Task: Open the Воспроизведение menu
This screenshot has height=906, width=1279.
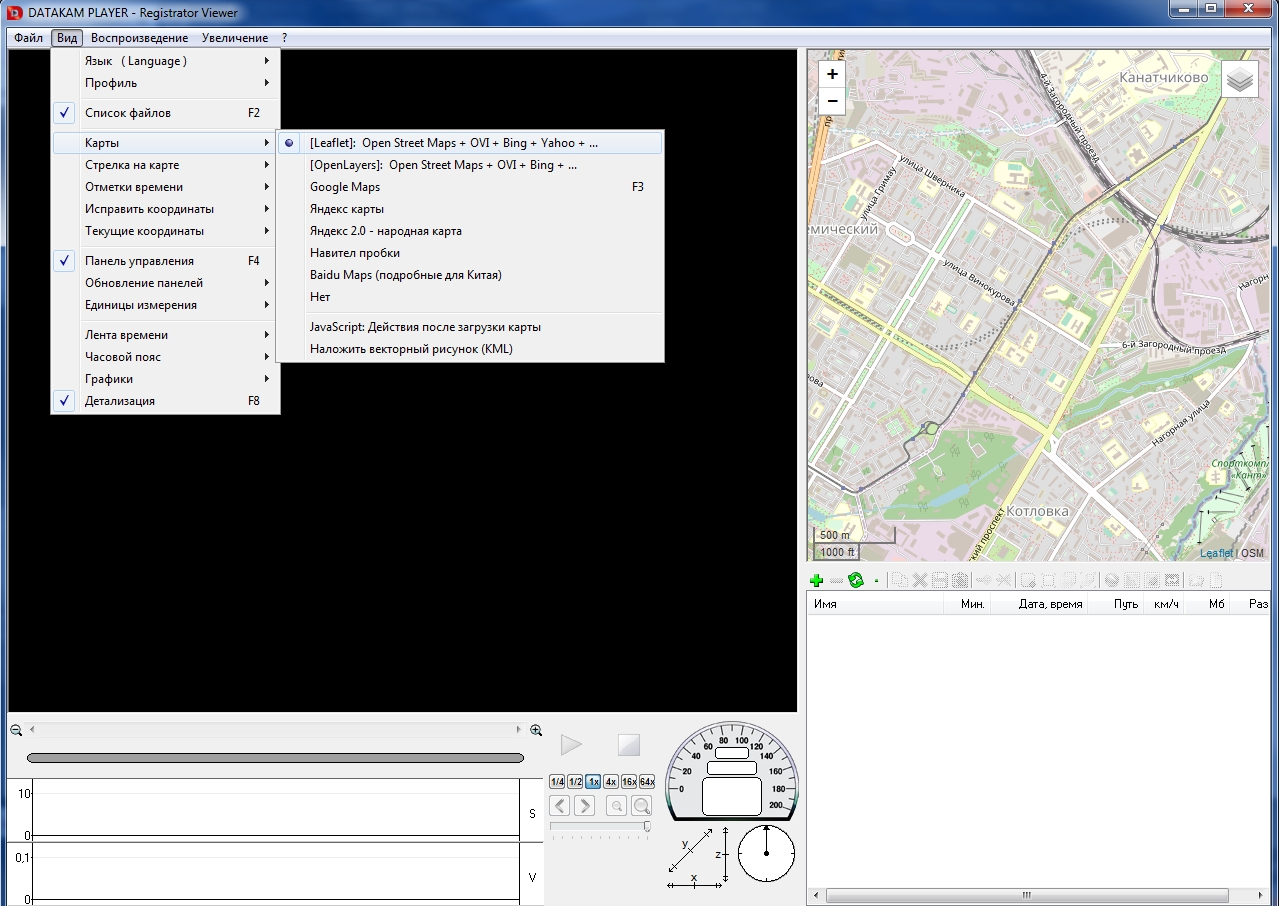Action: coord(139,38)
